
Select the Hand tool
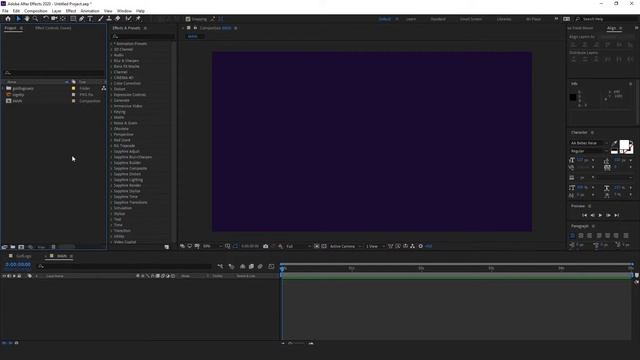tap(27, 19)
